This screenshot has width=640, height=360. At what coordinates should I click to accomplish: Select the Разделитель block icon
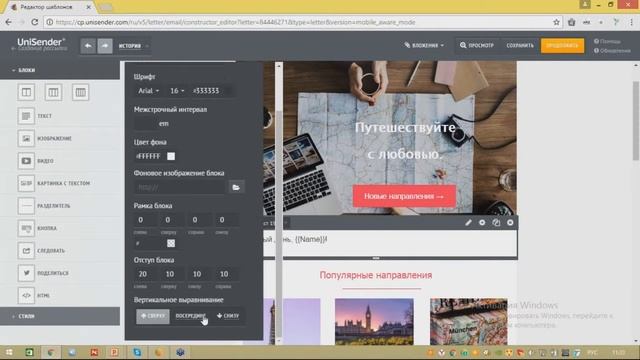tap(26, 206)
